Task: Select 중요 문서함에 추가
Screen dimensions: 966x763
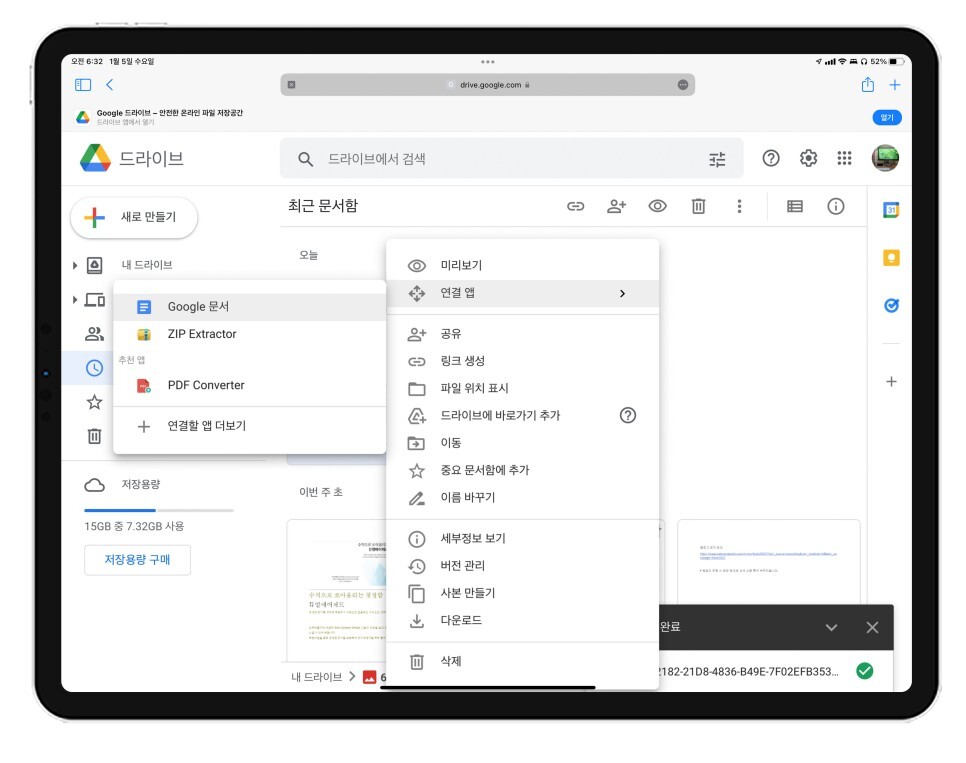Action: [x=522, y=470]
